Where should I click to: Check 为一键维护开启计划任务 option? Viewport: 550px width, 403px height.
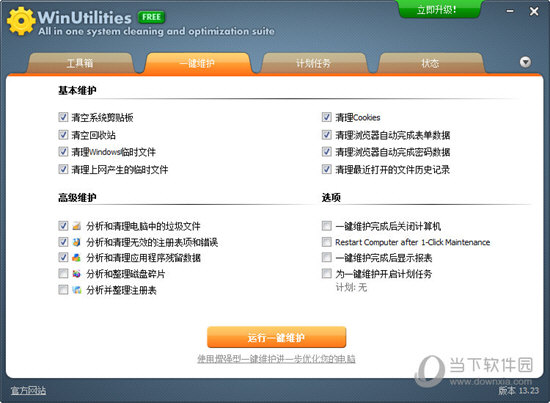point(327,273)
